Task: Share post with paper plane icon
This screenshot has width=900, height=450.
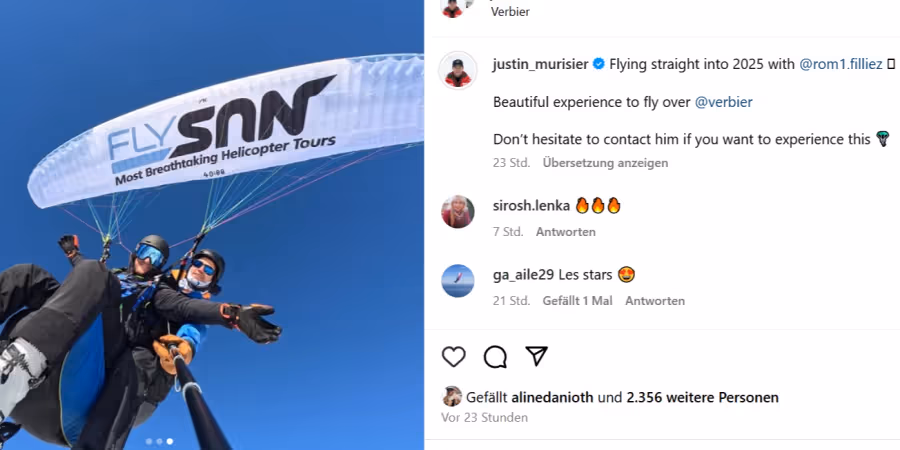Action: pyautogui.click(x=537, y=356)
